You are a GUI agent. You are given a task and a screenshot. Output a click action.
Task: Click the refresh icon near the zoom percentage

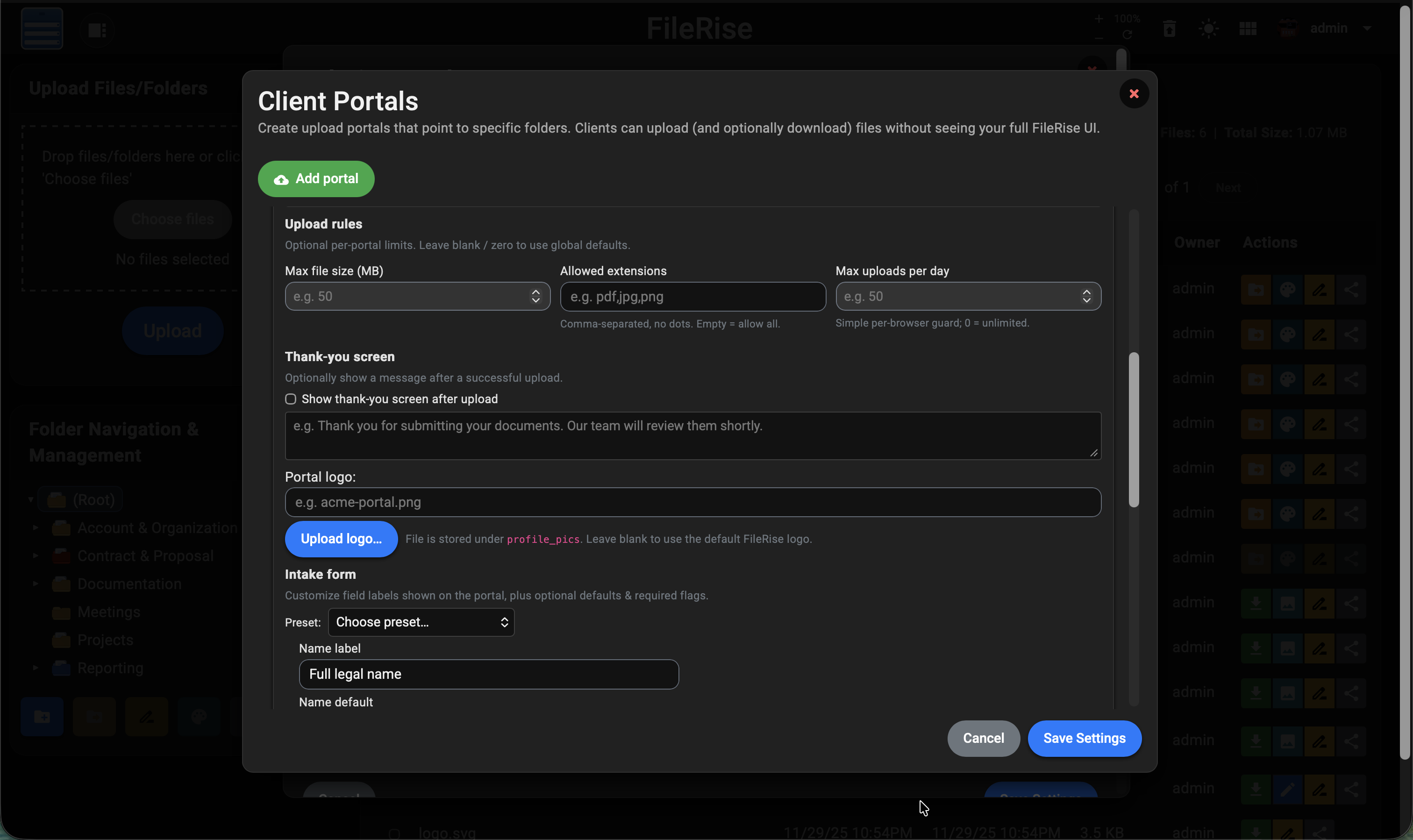[1128, 36]
